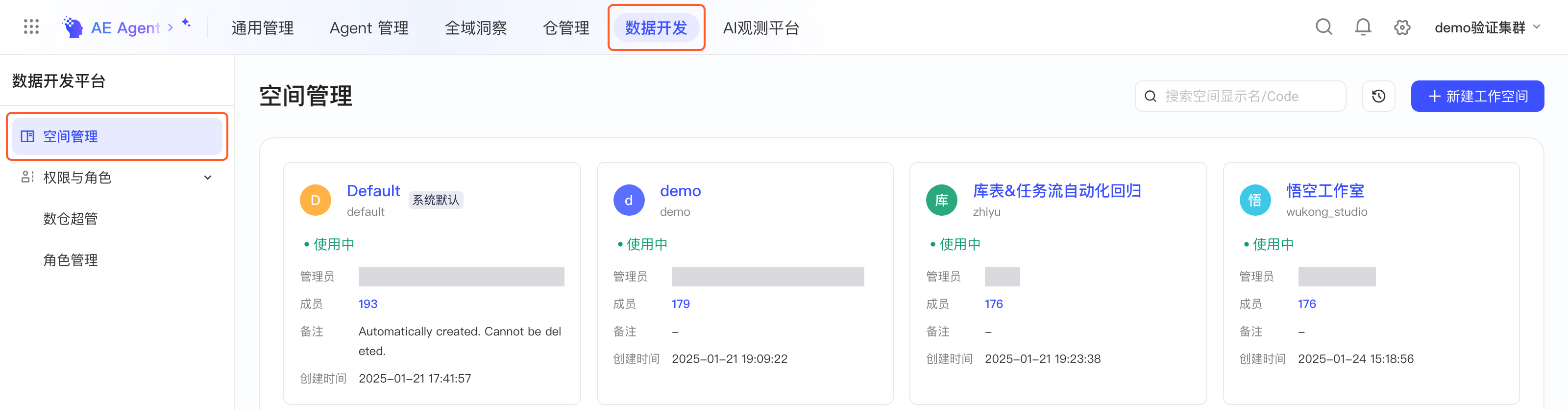
Task: Click the cyan 悟 avatar icon
Action: coord(1255,200)
